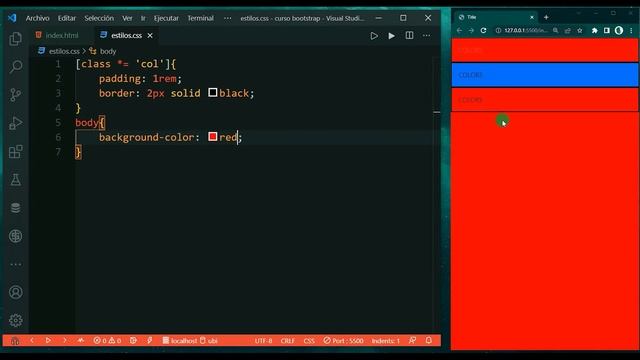Show additional views ellipsis in activity bar
Image resolution: width=640 pixels, height=360 pixels.
16,264
